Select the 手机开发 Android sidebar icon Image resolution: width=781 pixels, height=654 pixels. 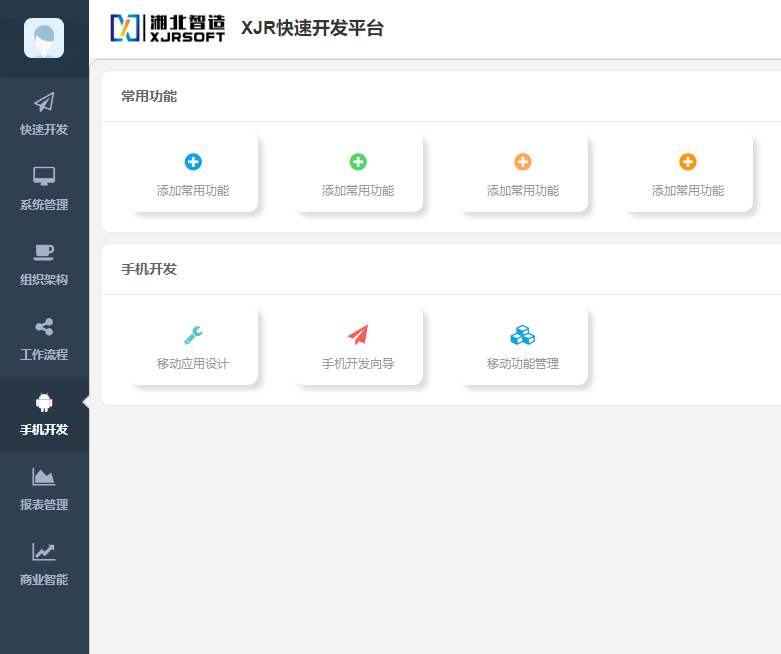44,402
